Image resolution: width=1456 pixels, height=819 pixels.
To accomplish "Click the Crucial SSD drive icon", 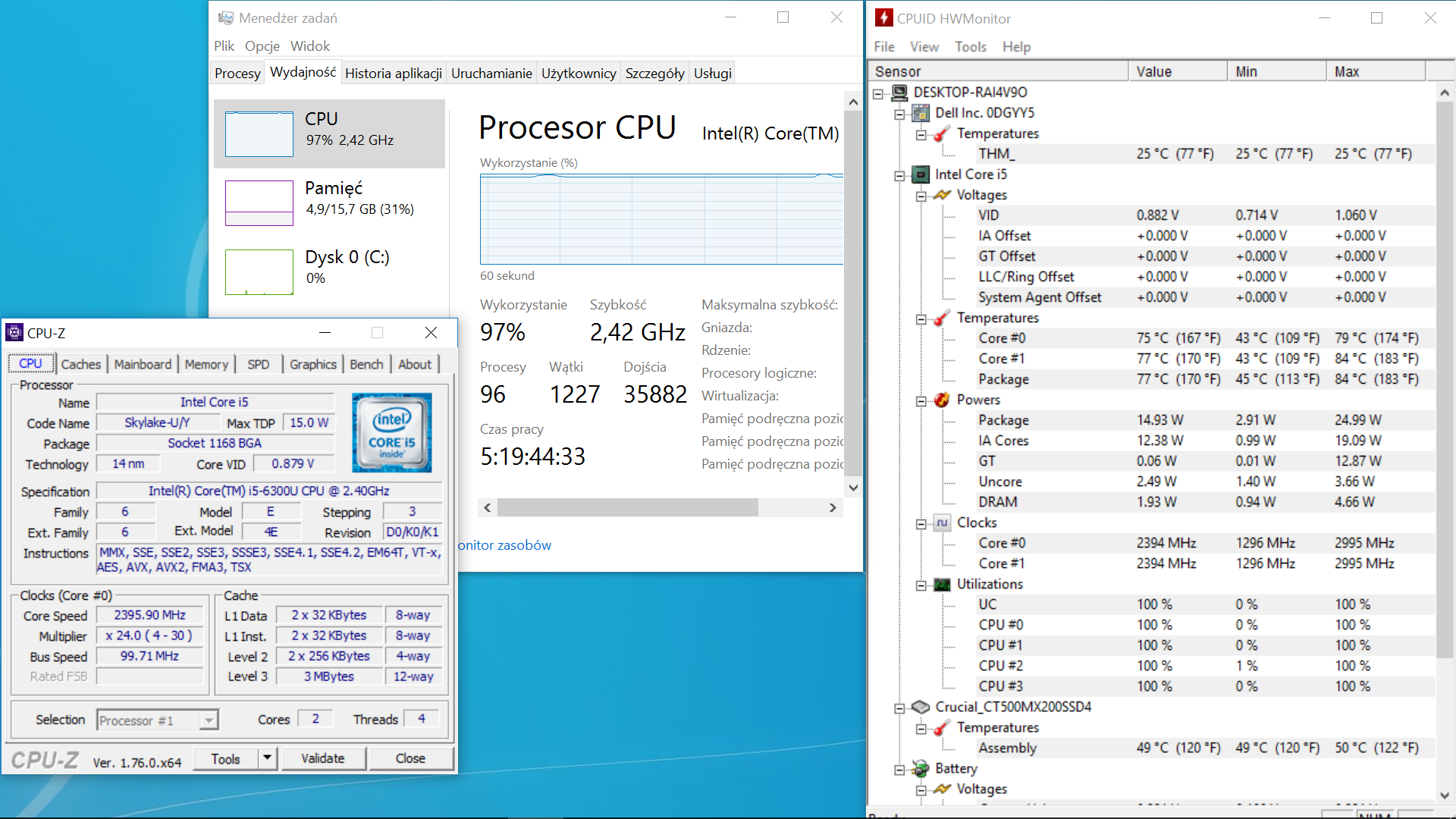I will (x=921, y=707).
